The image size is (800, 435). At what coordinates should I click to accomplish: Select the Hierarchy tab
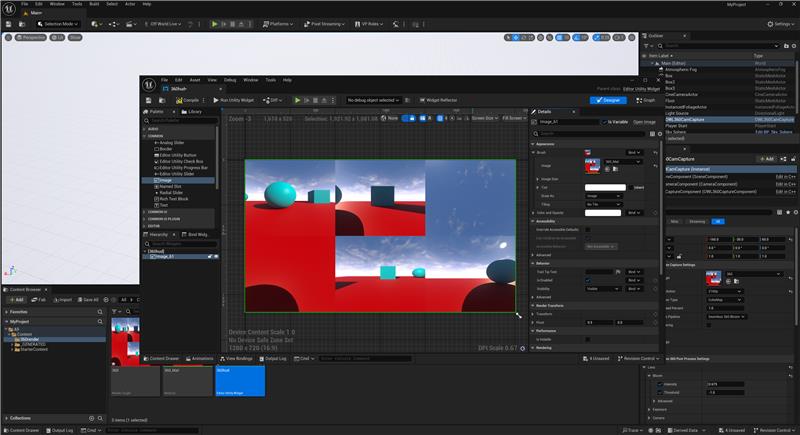[157, 235]
